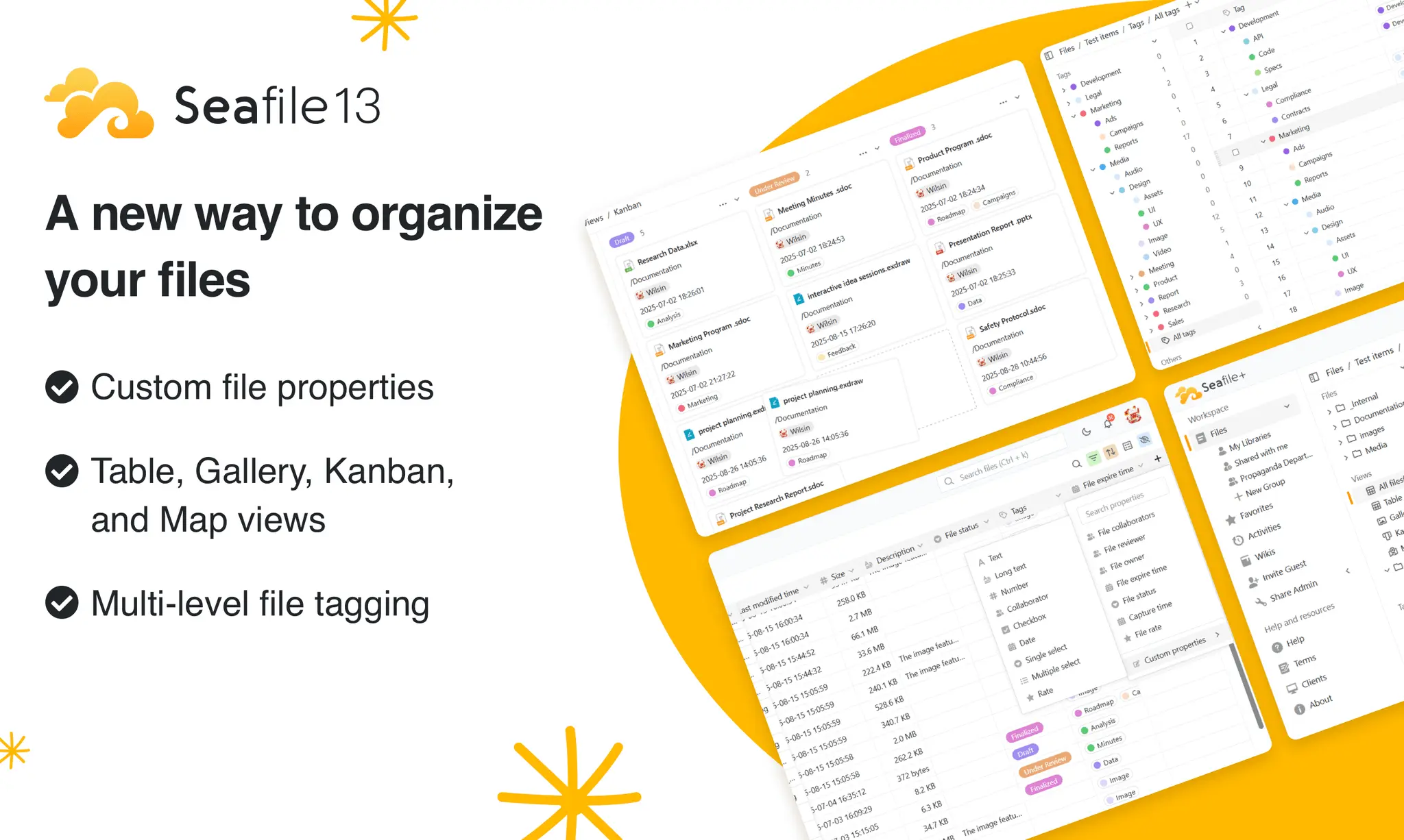Expand the _Internal folder

click(1329, 412)
